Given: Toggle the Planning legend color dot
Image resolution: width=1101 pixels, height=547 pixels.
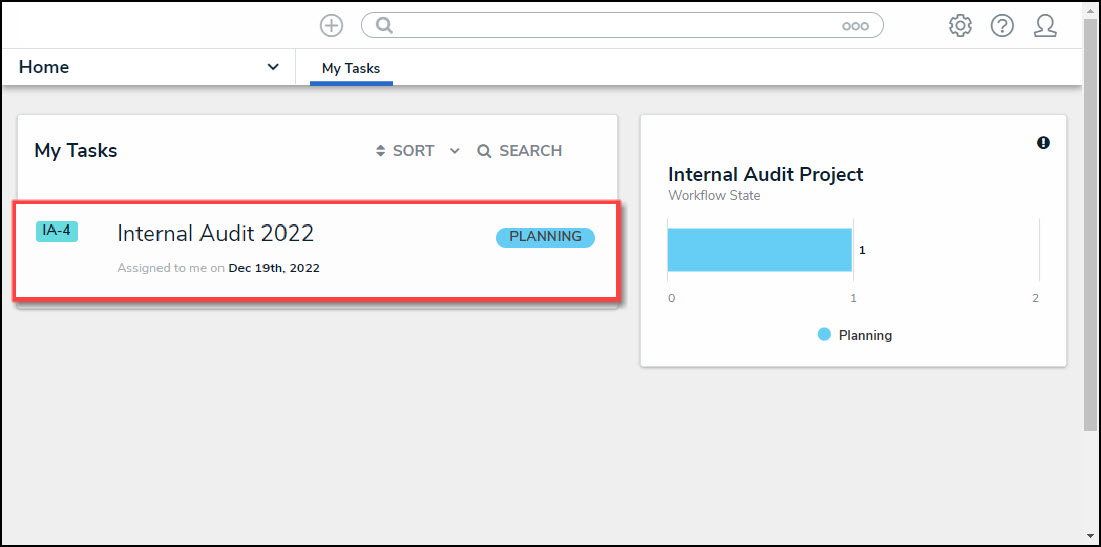Looking at the screenshot, I should 824,335.
